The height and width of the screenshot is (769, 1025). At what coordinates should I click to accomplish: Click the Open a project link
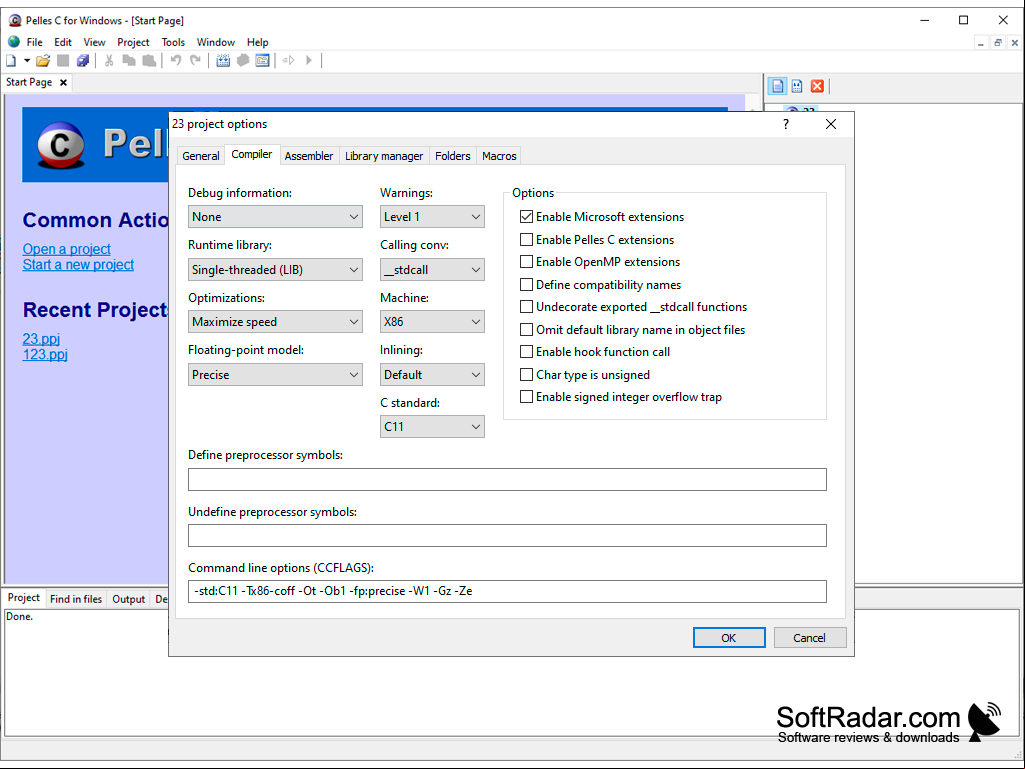coord(67,249)
